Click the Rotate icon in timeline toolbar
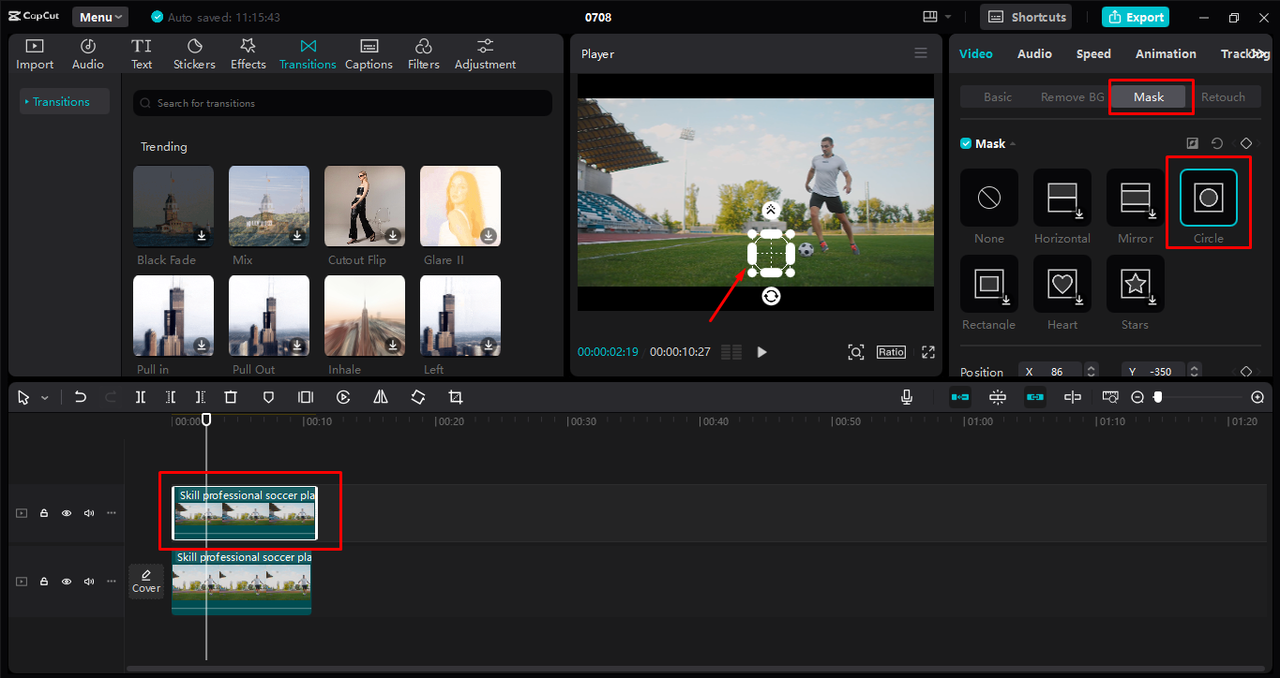The width and height of the screenshot is (1280, 678). click(x=418, y=397)
